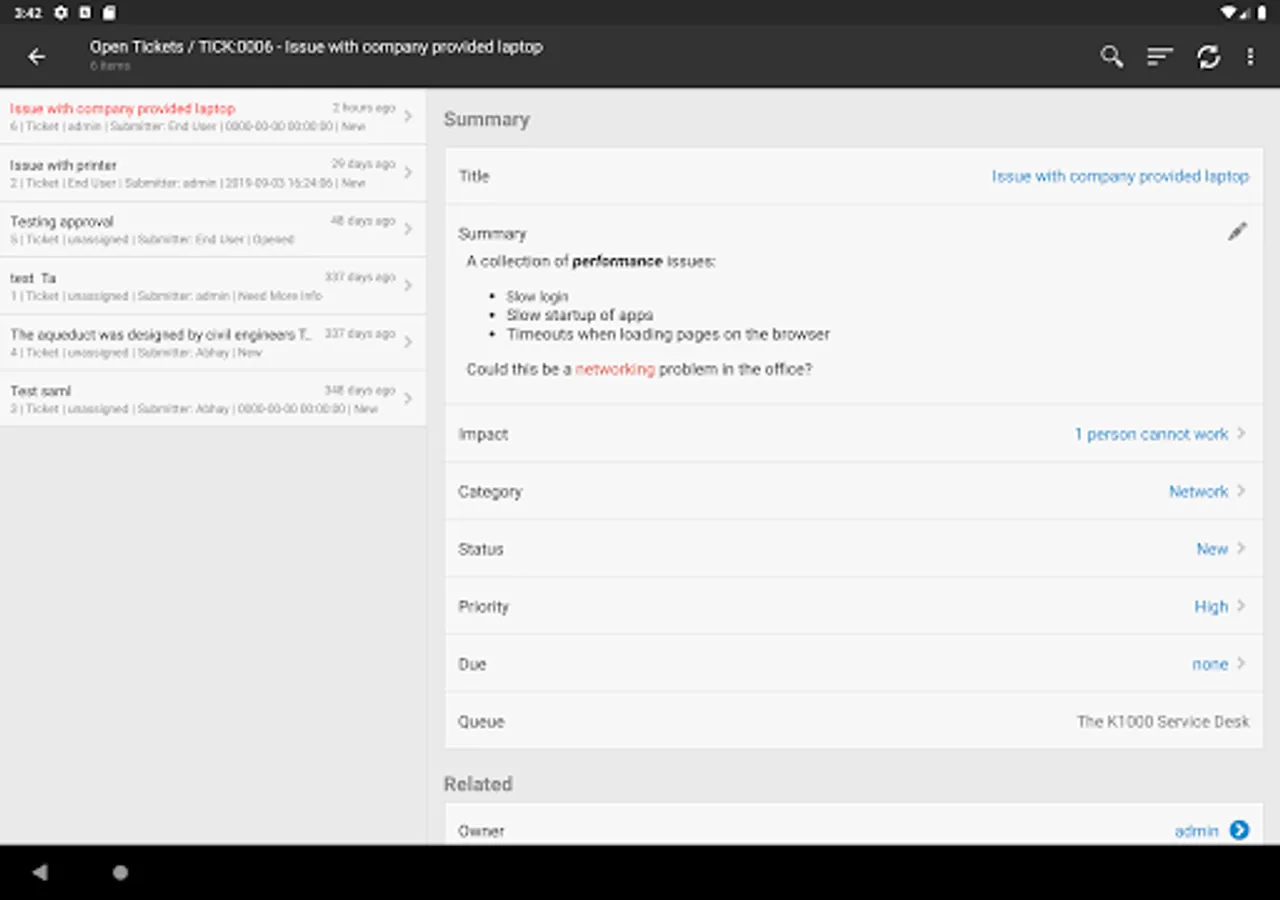Open Impact chevron '1 person cannot work'

pyautogui.click(x=1241, y=434)
